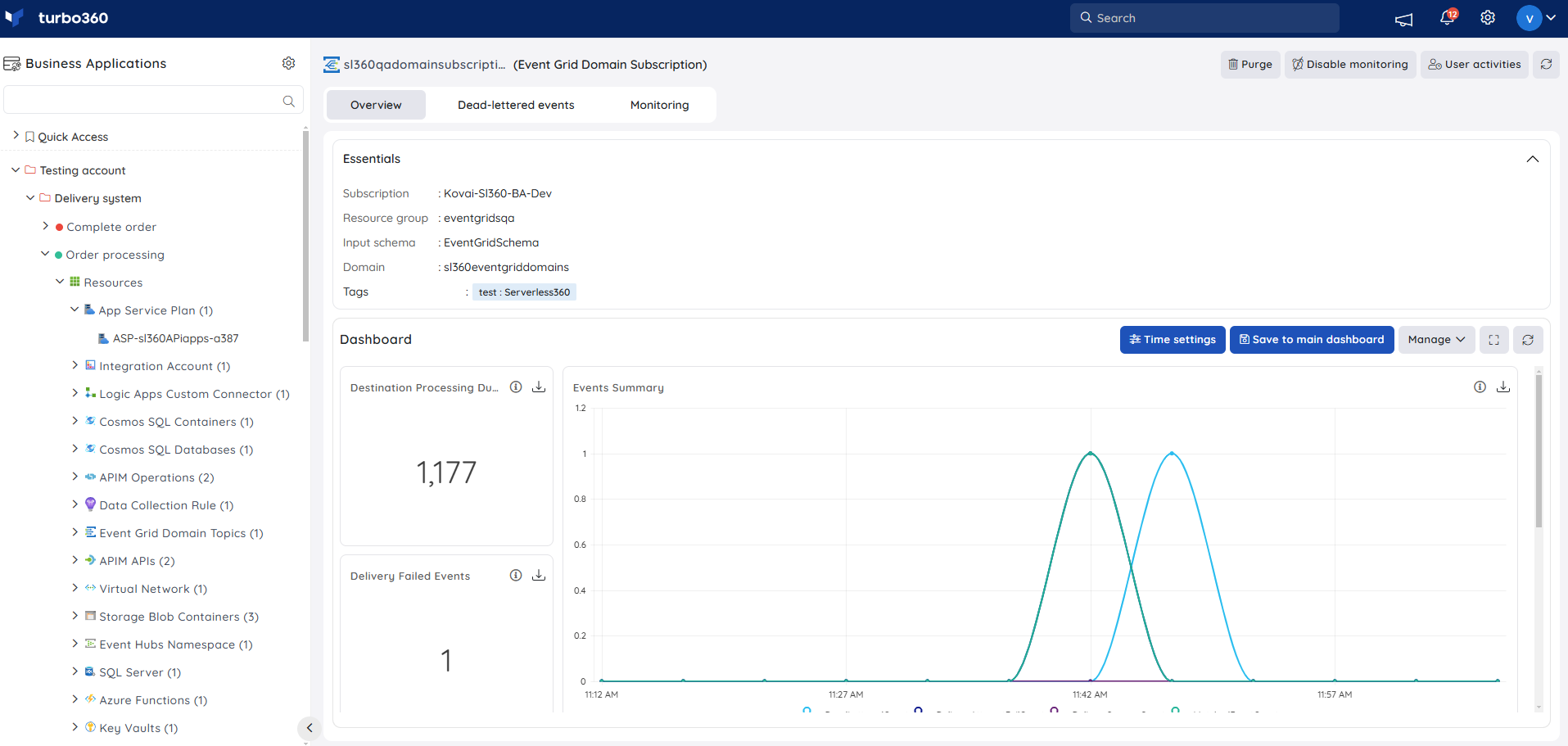
Task: Click the sidebar search magnifier icon
Action: [289, 101]
